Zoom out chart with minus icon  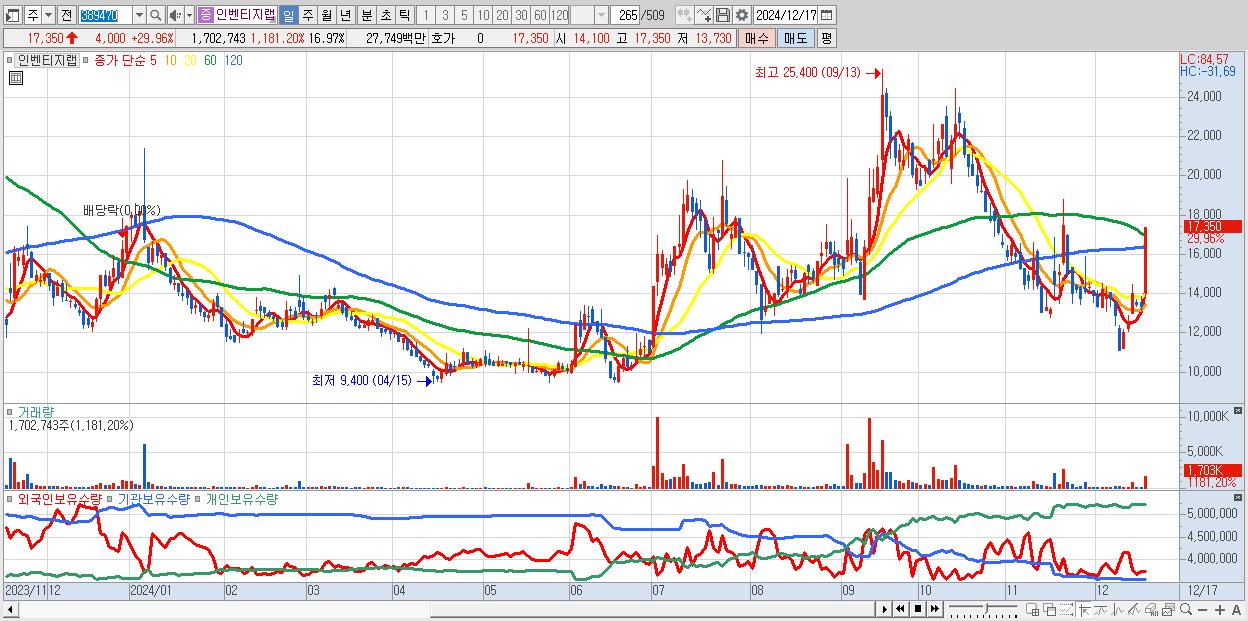click(1202, 610)
